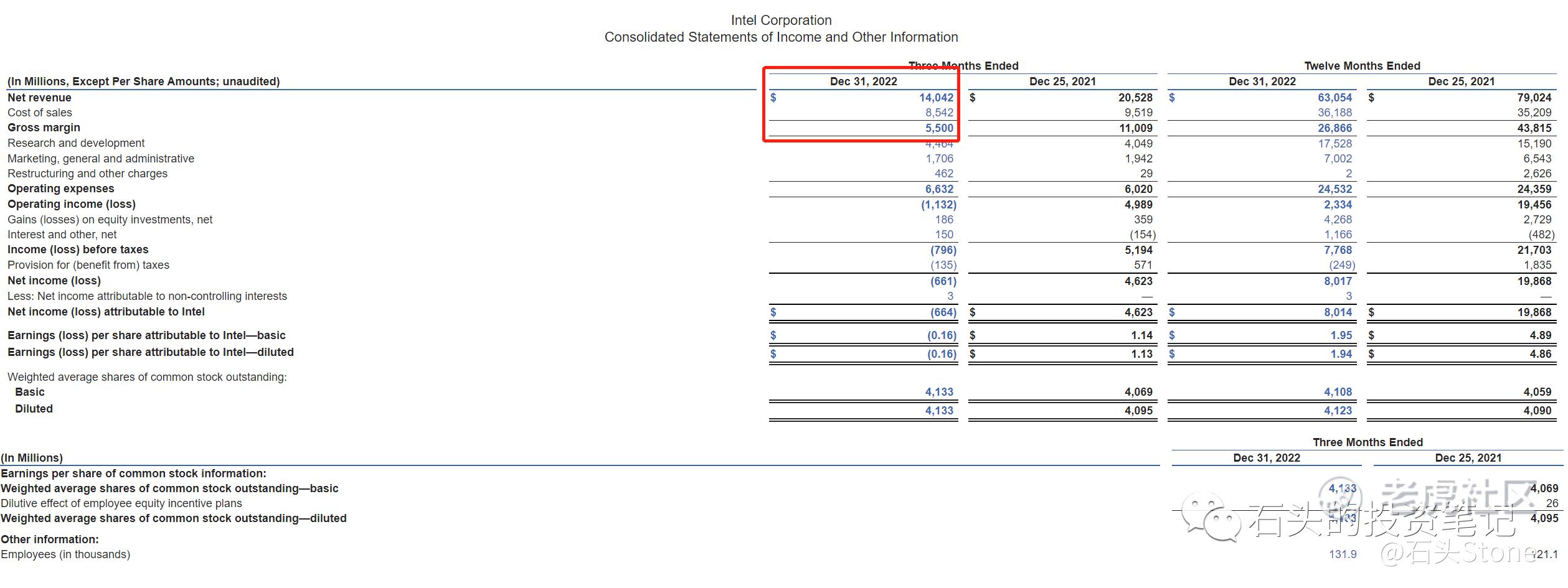Screen dimensions: 1568x588
Task: Click the equity investment gains value 4,268
Action: (x=1338, y=220)
